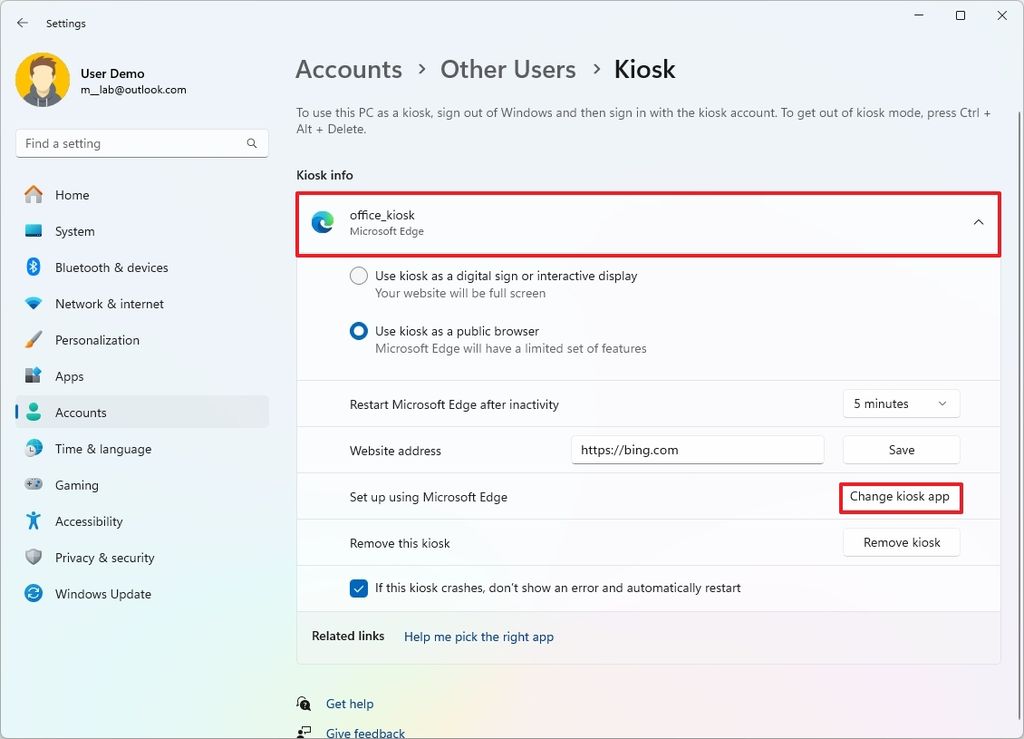Click the Accessibility figure icon
Screen dimensions: 1024x739
point(34,521)
